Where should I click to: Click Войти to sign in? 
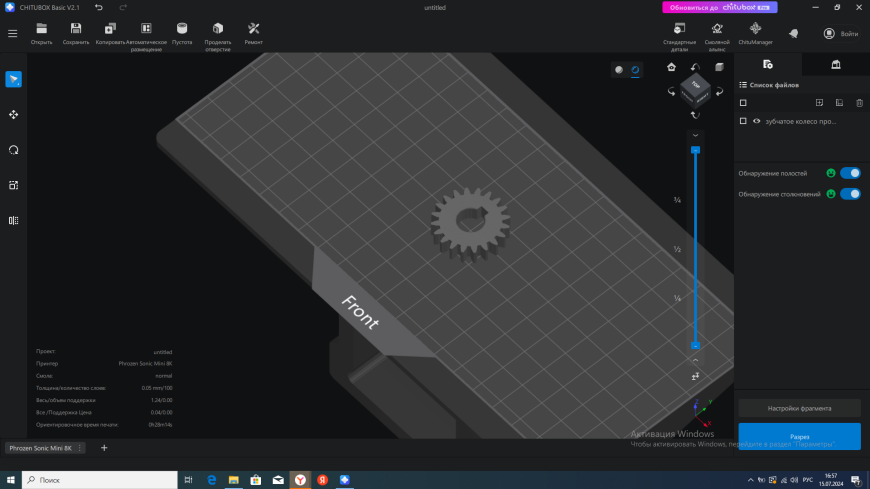pyautogui.click(x=841, y=34)
